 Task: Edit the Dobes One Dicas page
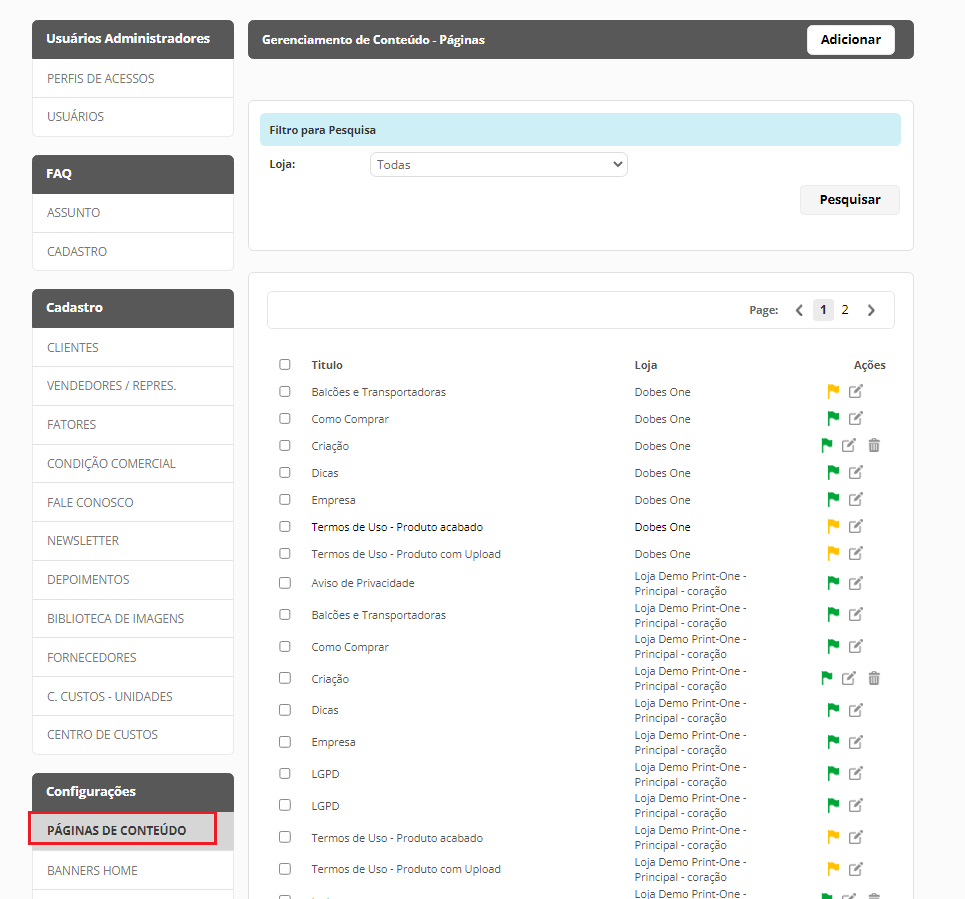tap(855, 473)
